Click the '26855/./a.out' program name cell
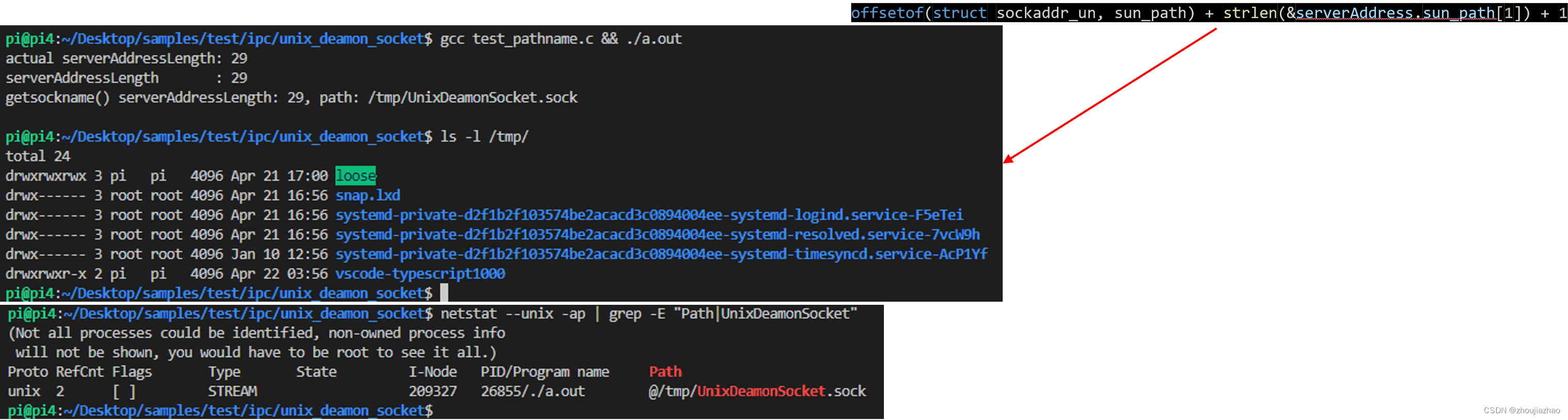Screen dimensions: 1568x420 tap(533, 391)
